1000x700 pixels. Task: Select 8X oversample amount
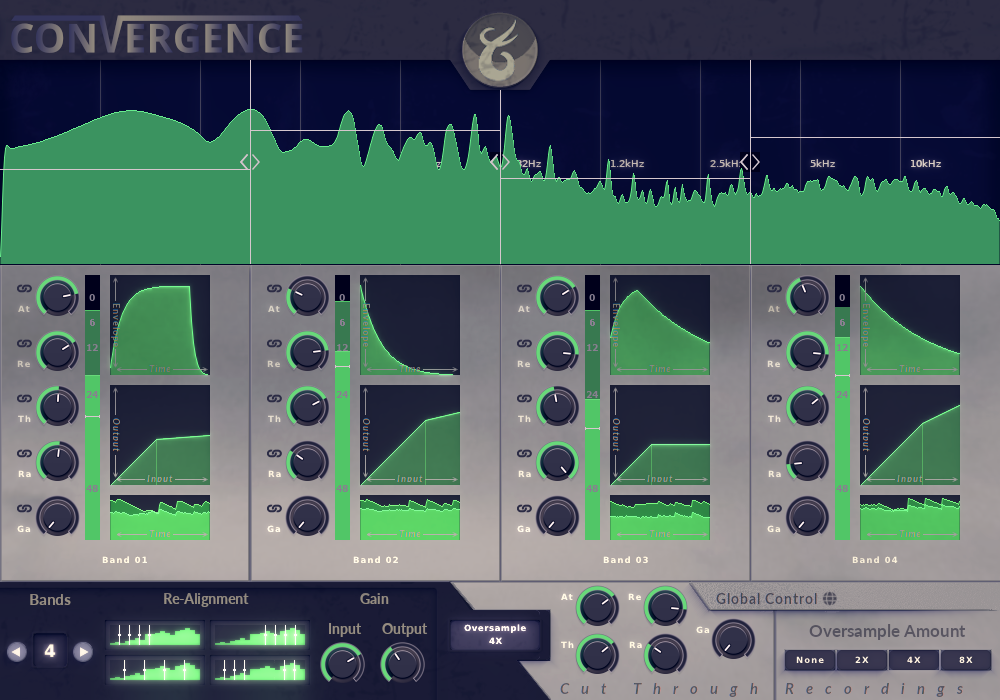[x=965, y=660]
